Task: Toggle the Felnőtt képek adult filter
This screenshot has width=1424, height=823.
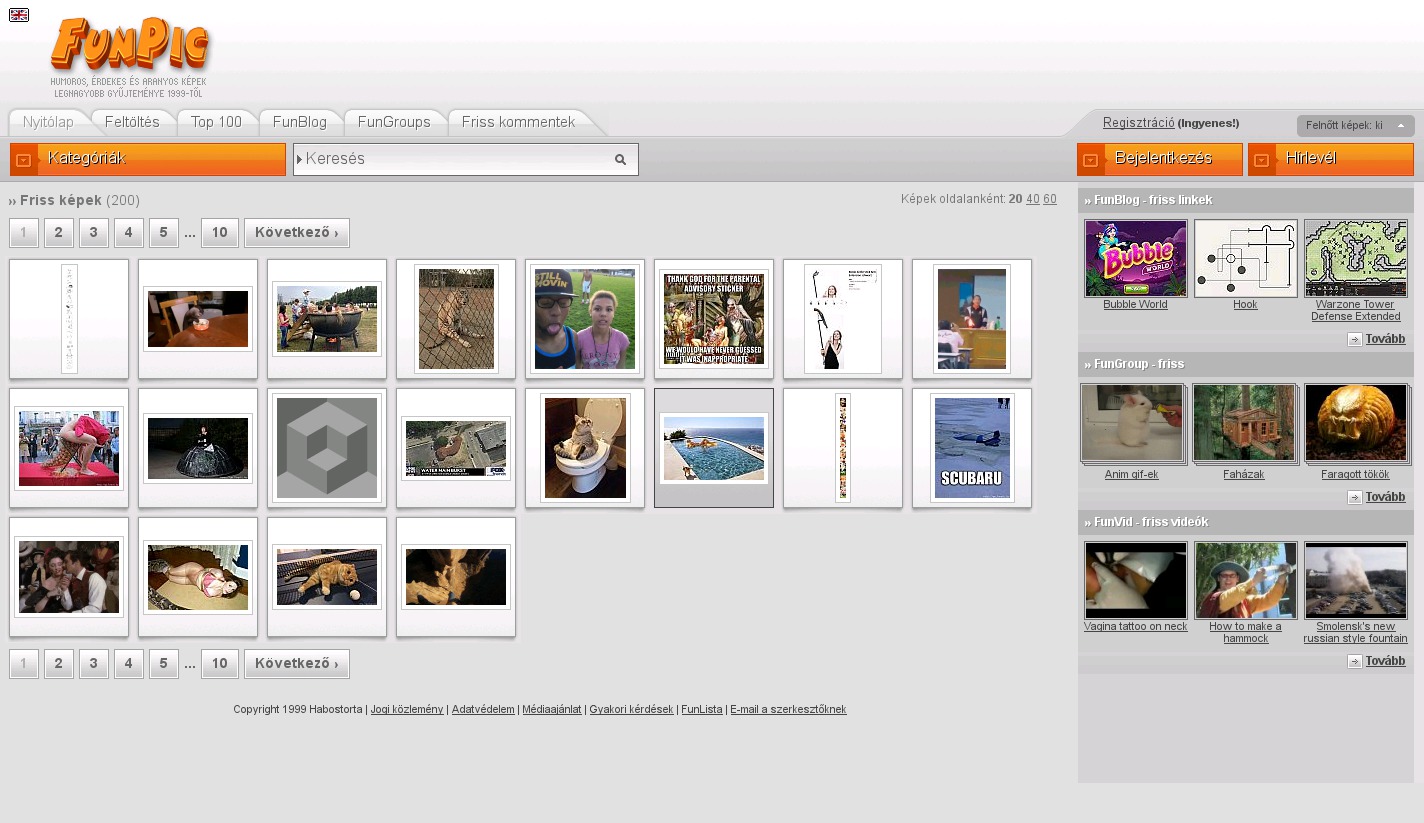Action: click(x=1355, y=126)
